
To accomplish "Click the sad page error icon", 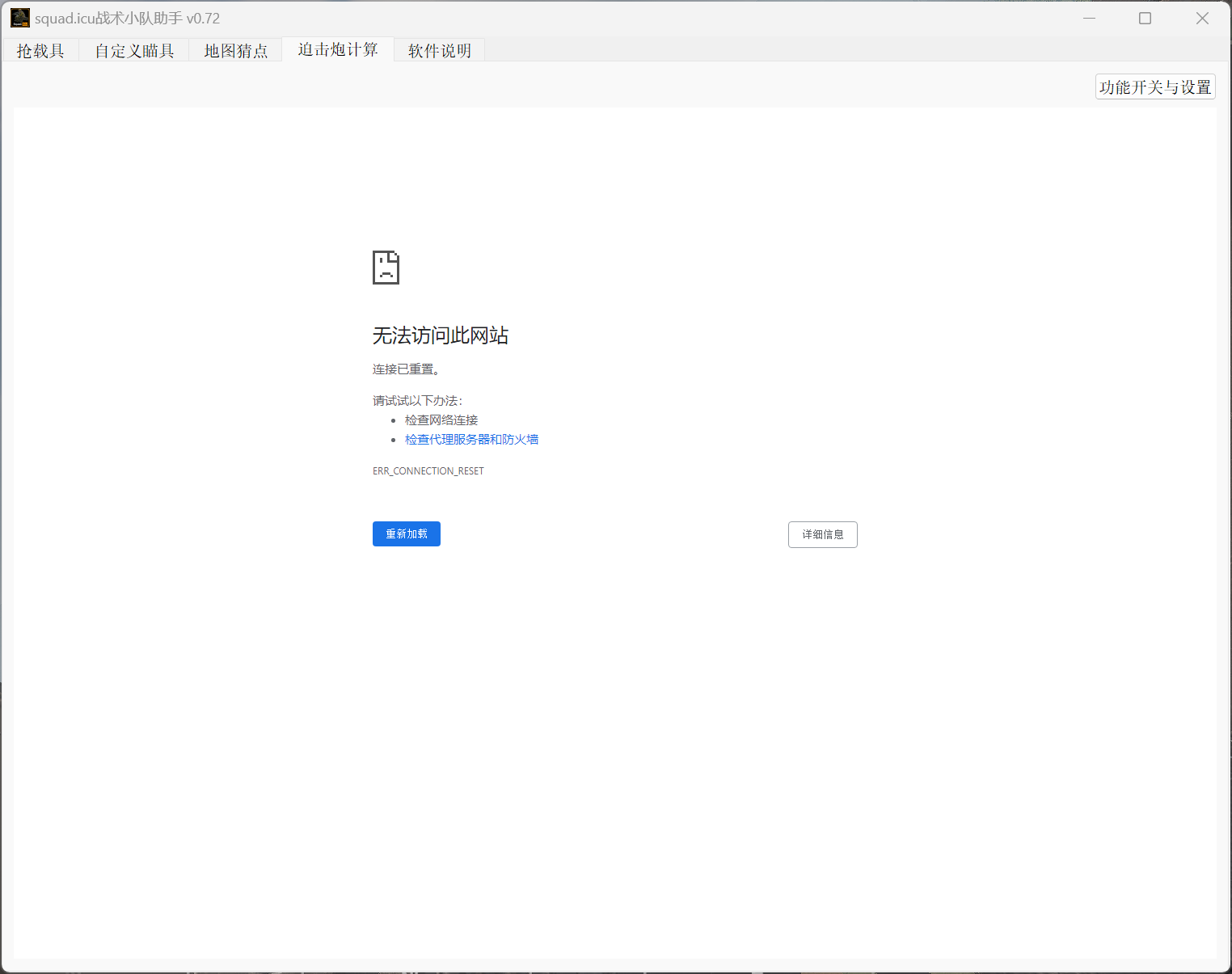I will point(386,268).
